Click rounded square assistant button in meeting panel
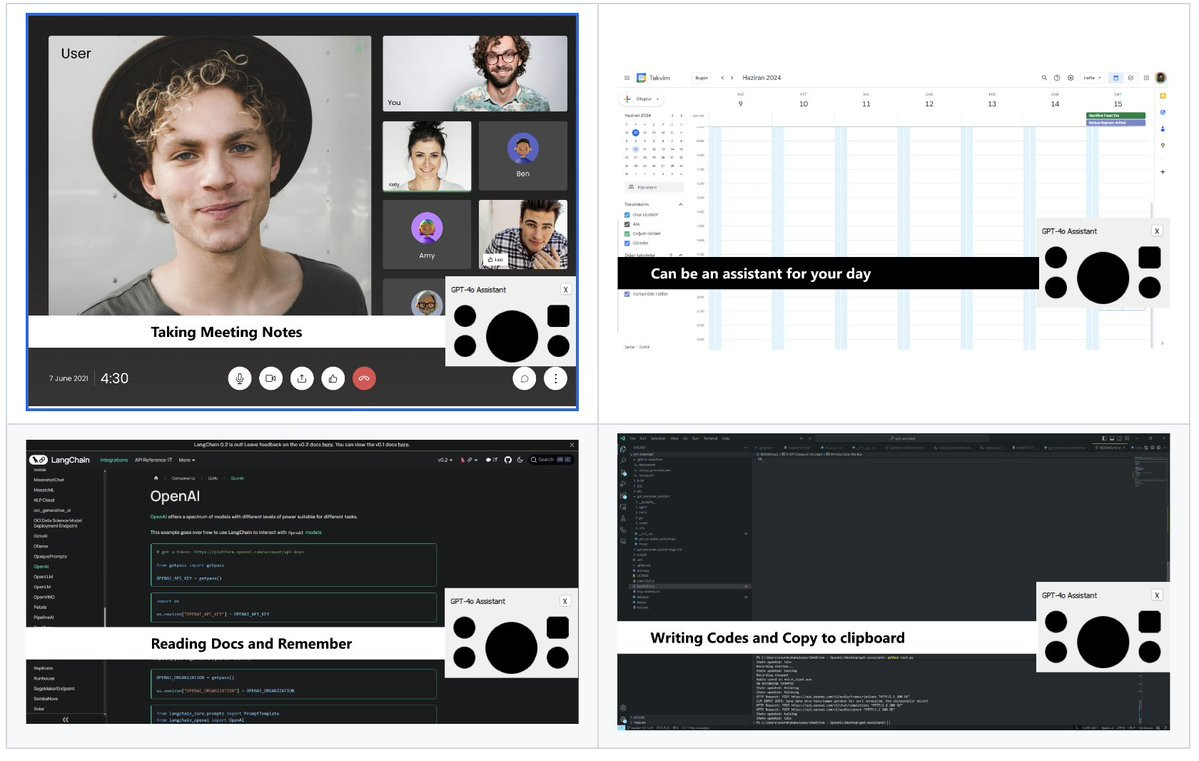Image resolution: width=1199 pixels, height=761 pixels. click(558, 316)
